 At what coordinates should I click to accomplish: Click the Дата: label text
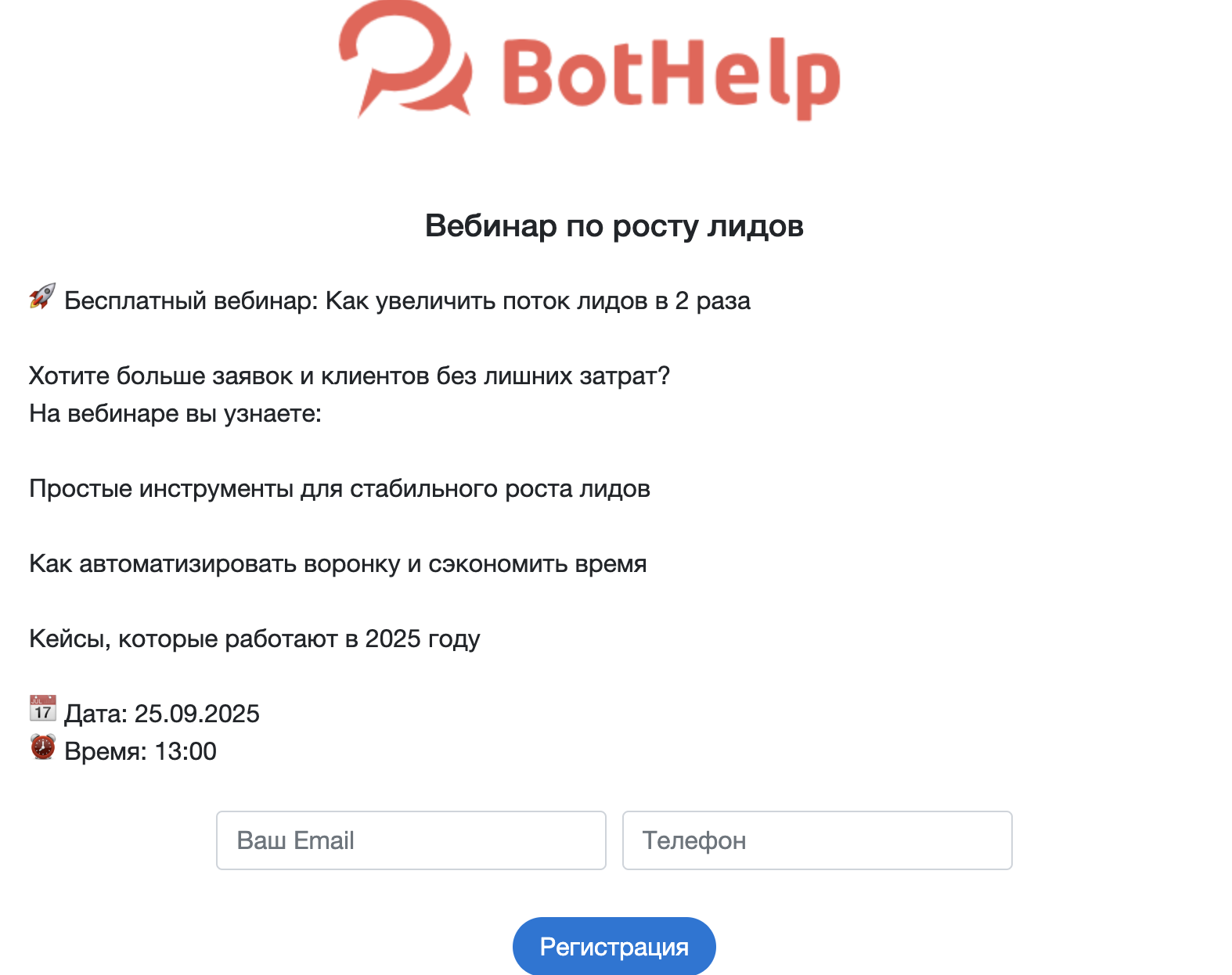[95, 714]
